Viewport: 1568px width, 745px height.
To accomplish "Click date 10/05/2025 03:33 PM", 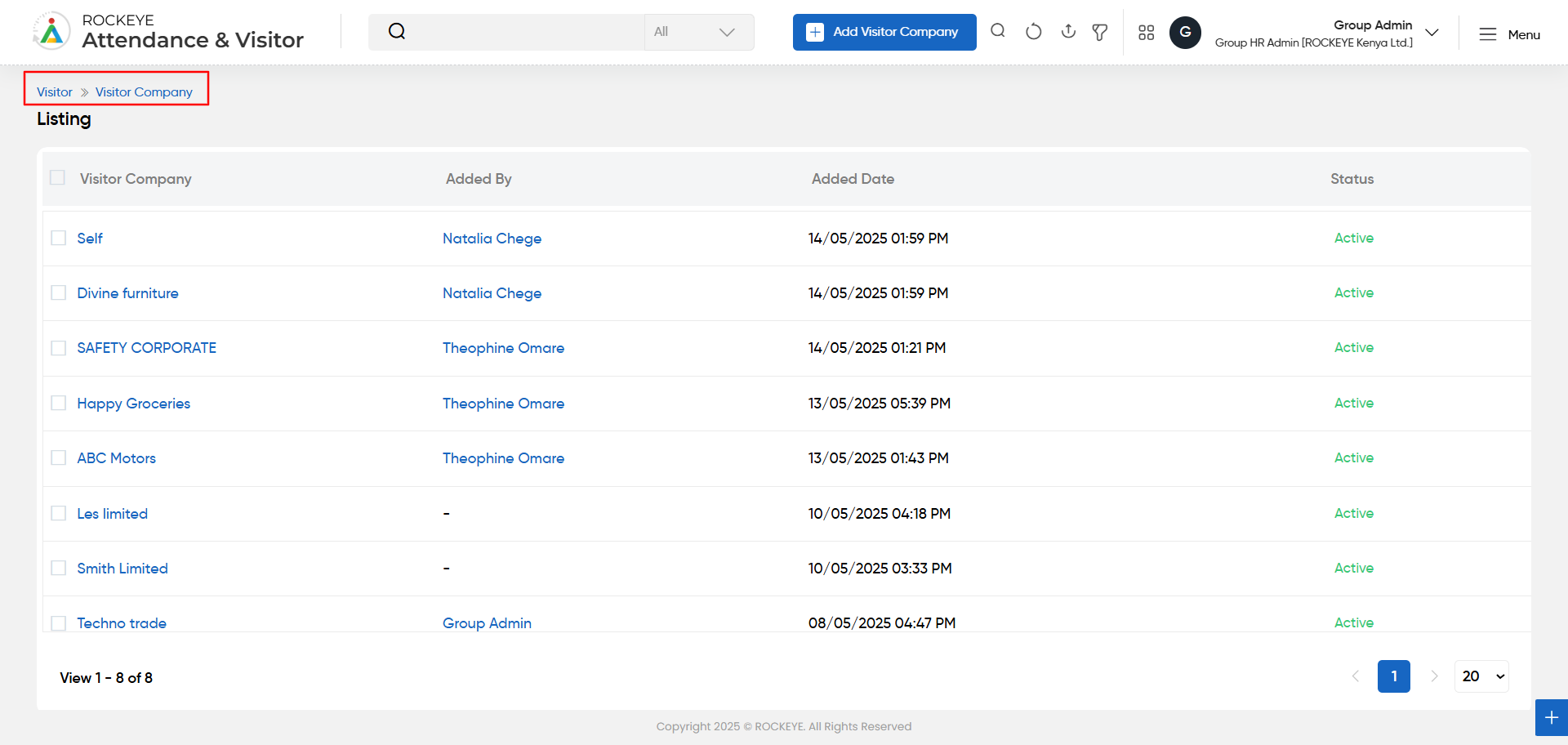I will pos(880,569).
